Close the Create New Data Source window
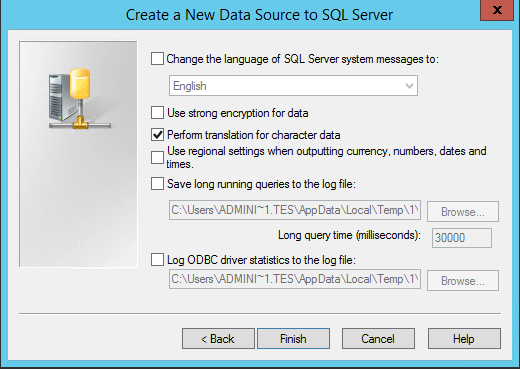The width and height of the screenshot is (520, 369). [497, 10]
